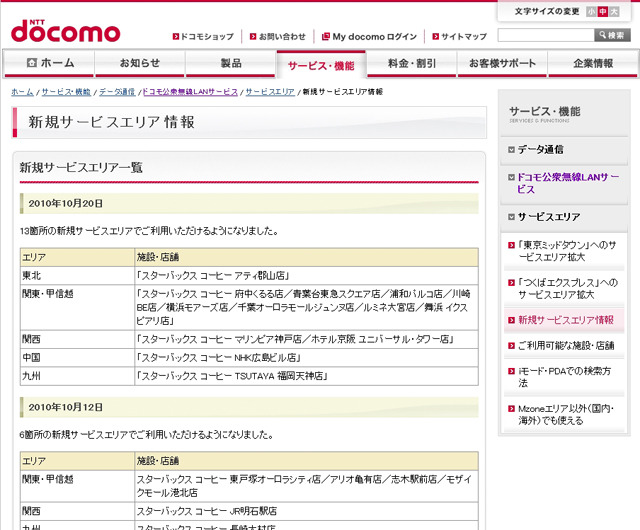The image size is (640, 530).
Task: Open sidebar item サービスエリア
Action: [x=549, y=217]
